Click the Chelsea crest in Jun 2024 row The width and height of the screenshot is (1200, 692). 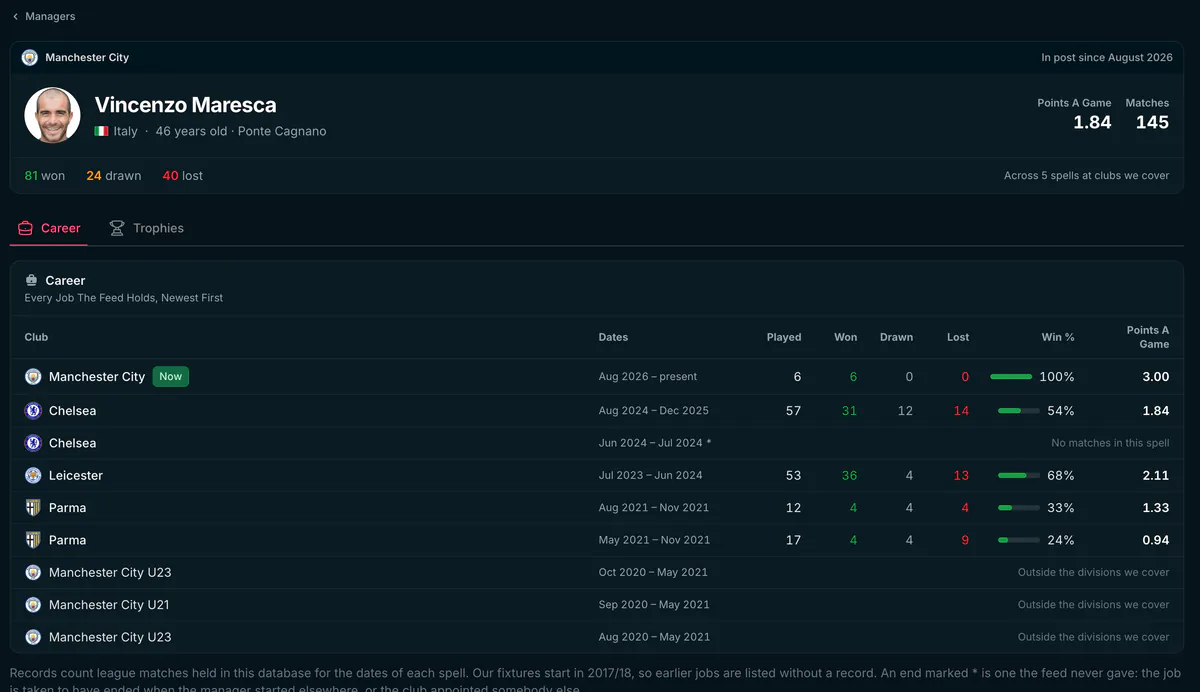click(33, 443)
